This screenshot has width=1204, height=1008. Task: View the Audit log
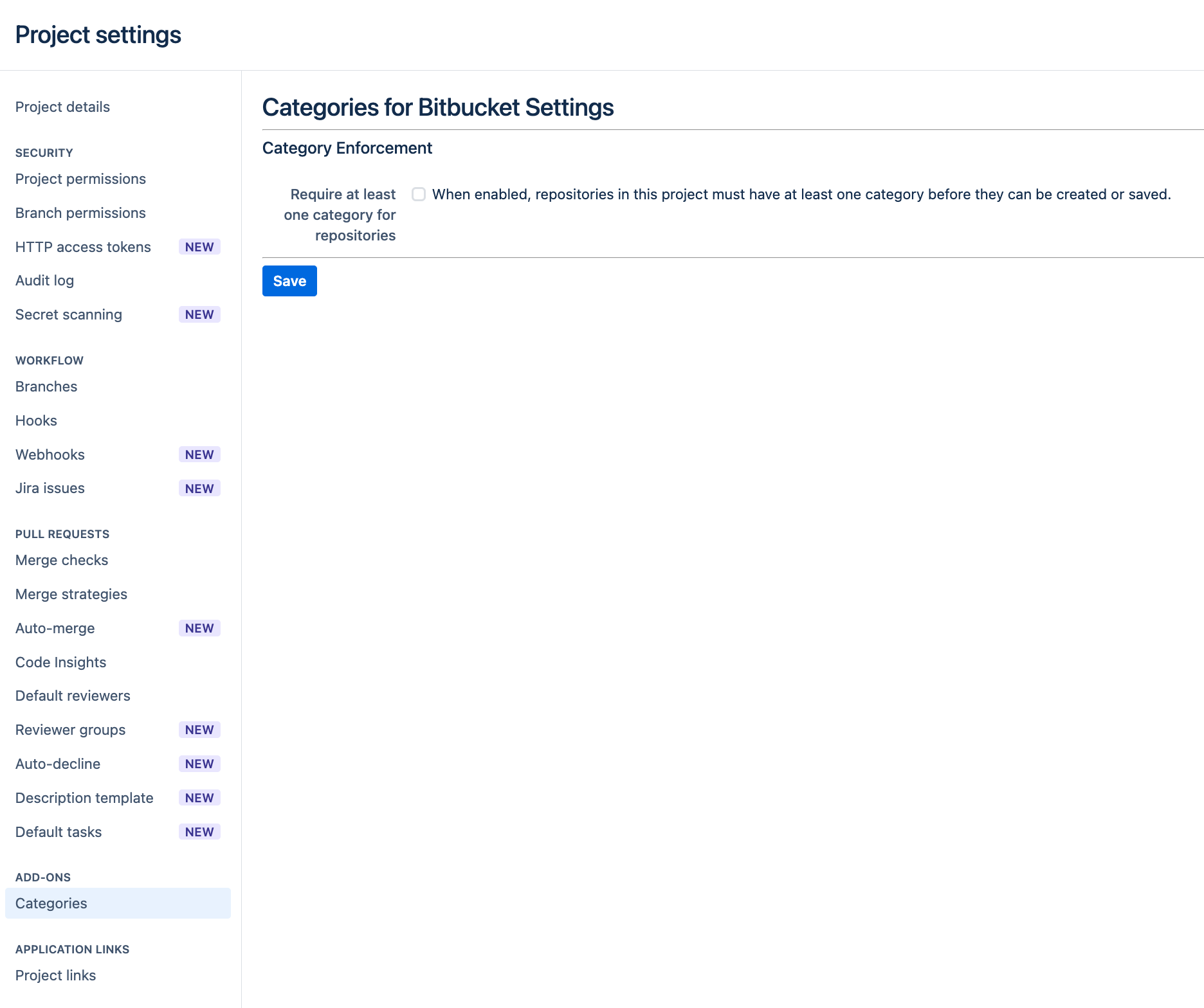pos(44,280)
